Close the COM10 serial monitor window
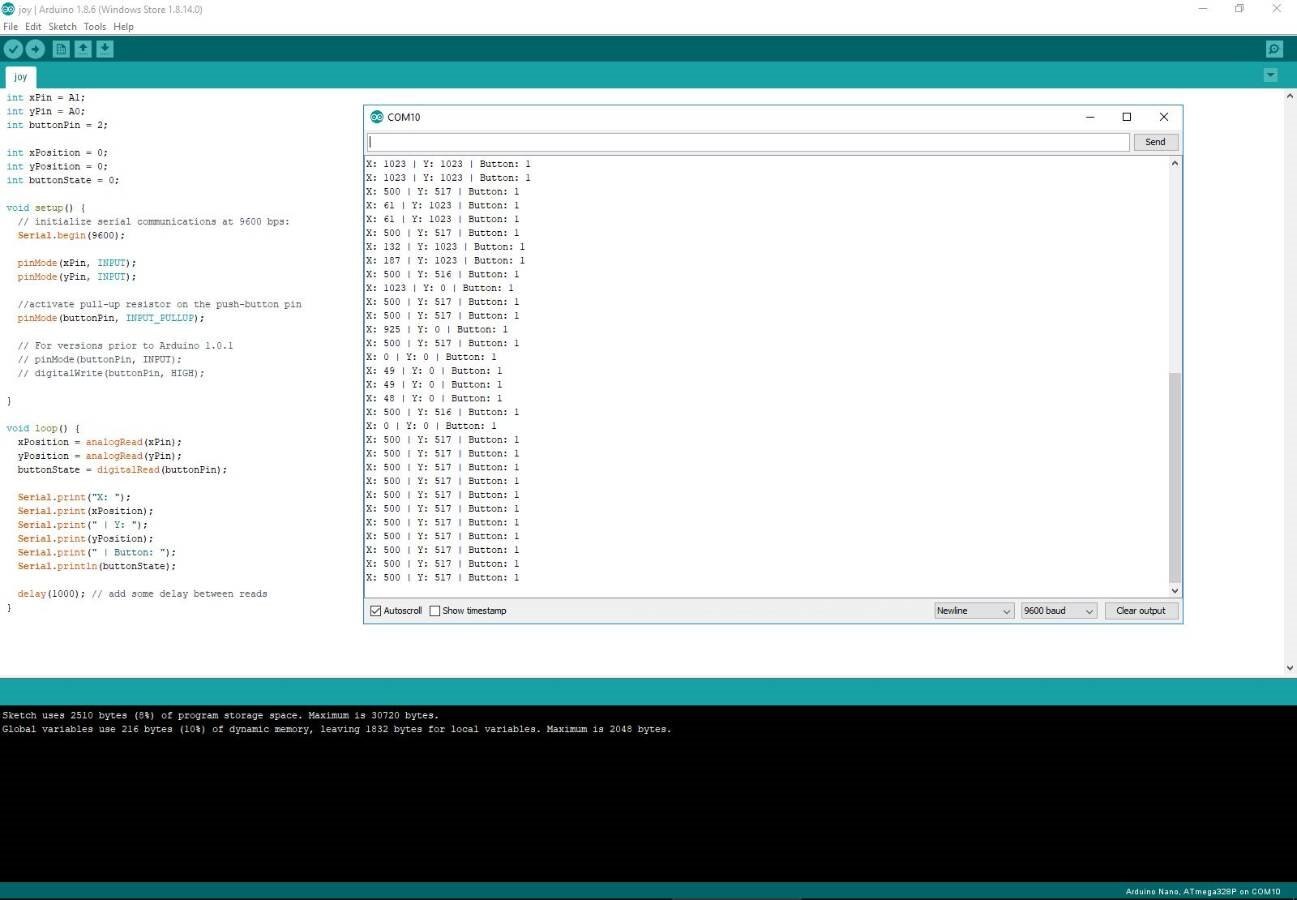 pyautogui.click(x=1164, y=117)
